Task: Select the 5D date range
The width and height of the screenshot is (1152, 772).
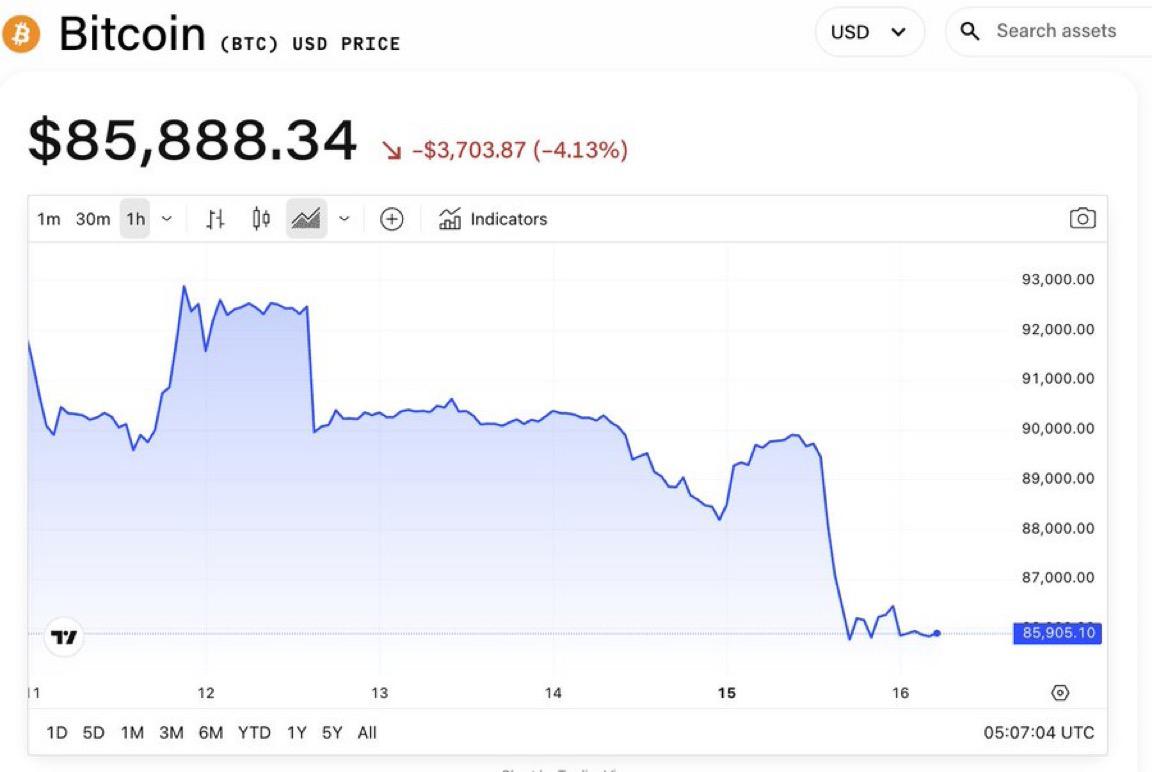Action: coord(94,733)
